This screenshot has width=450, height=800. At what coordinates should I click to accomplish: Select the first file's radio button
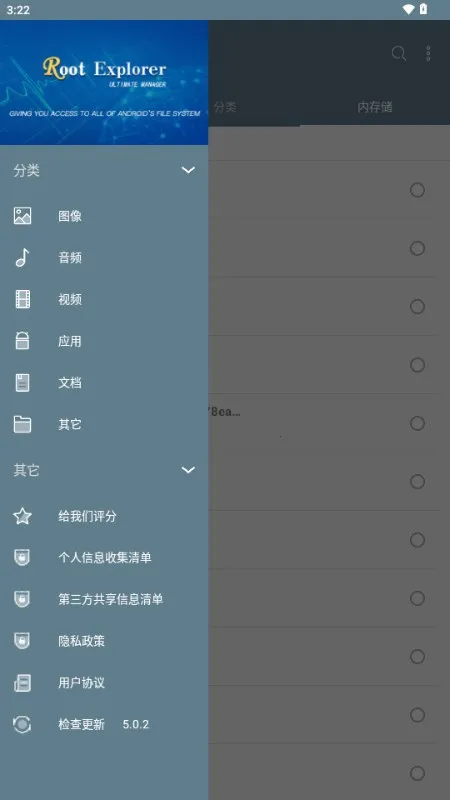[x=417, y=190]
